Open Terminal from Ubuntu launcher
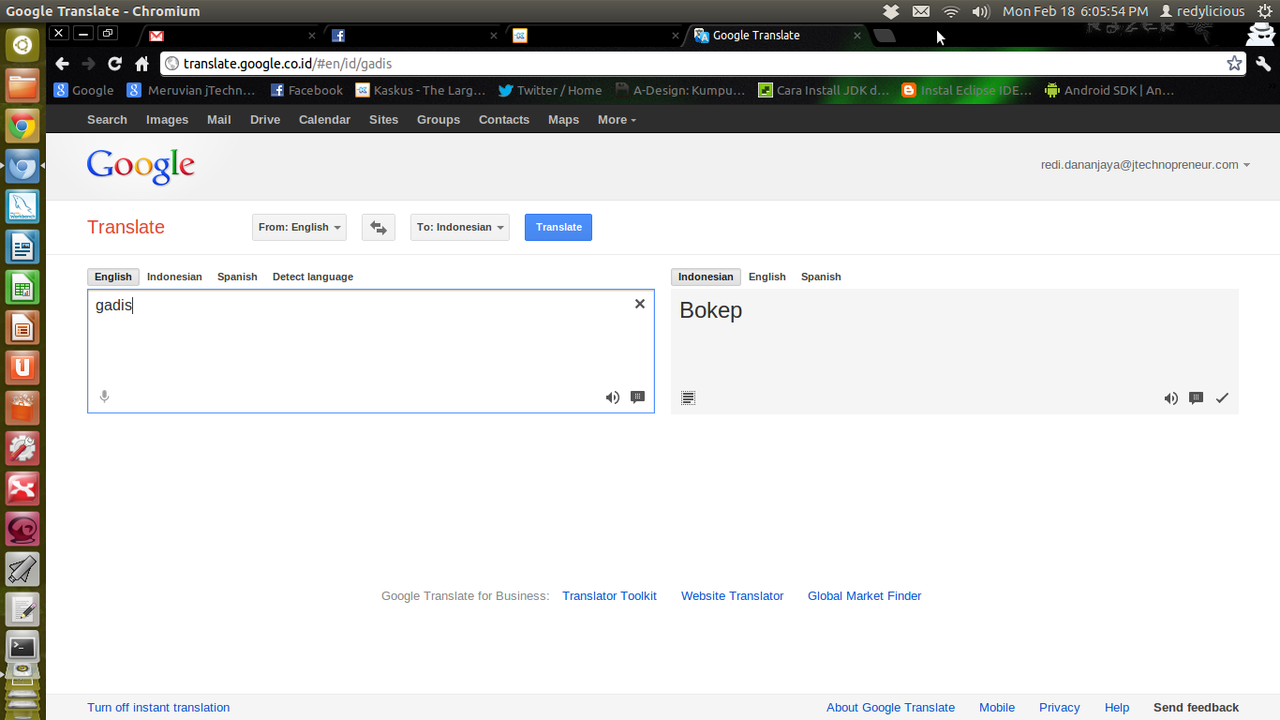This screenshot has width=1280, height=720. pos(22,647)
